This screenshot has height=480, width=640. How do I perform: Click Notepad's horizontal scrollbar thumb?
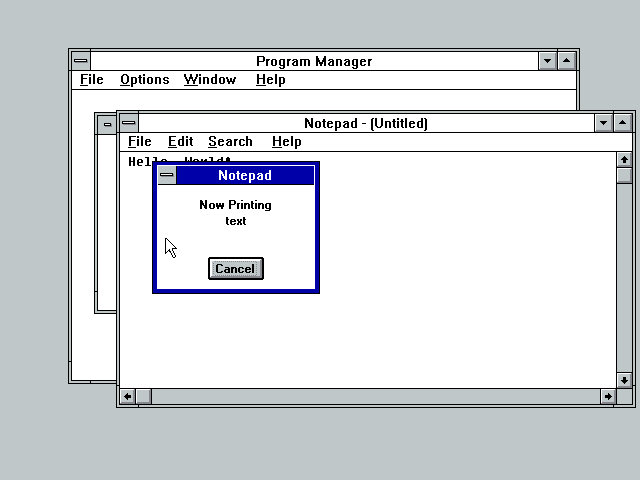point(143,396)
